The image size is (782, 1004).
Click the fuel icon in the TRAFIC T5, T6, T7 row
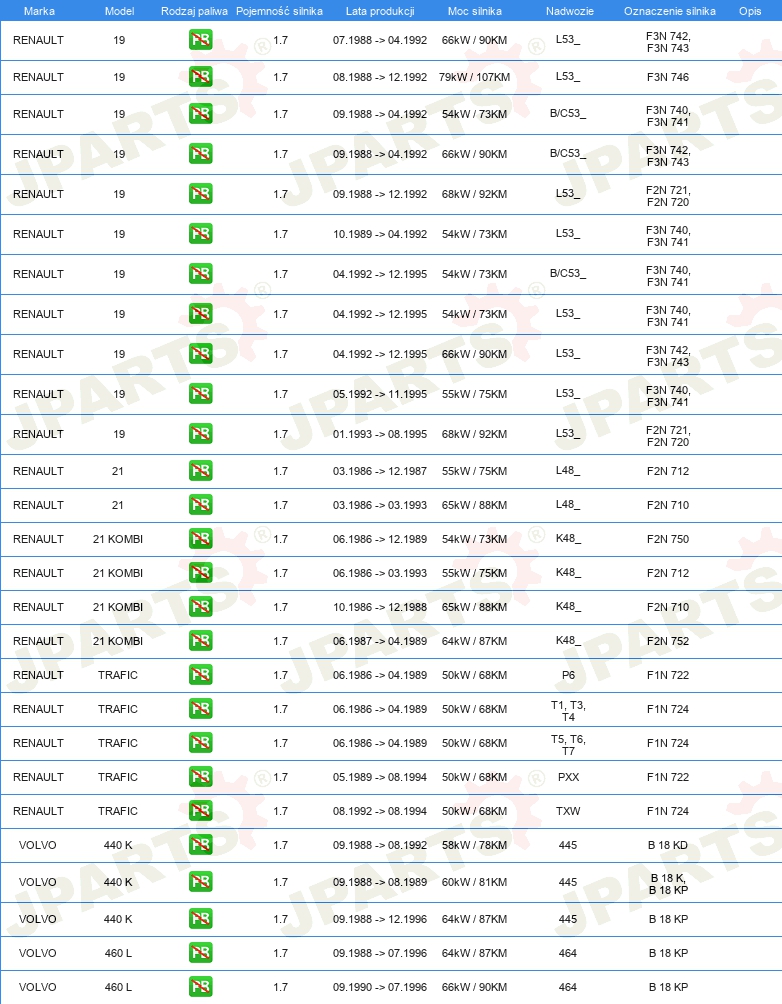tap(200, 742)
